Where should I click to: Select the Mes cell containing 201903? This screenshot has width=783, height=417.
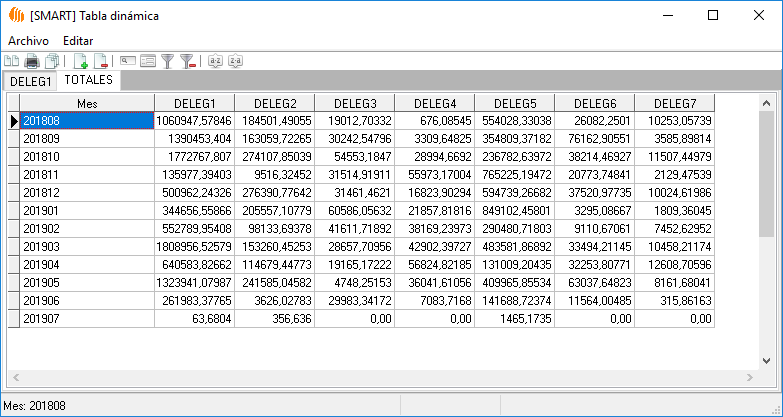pos(87,246)
